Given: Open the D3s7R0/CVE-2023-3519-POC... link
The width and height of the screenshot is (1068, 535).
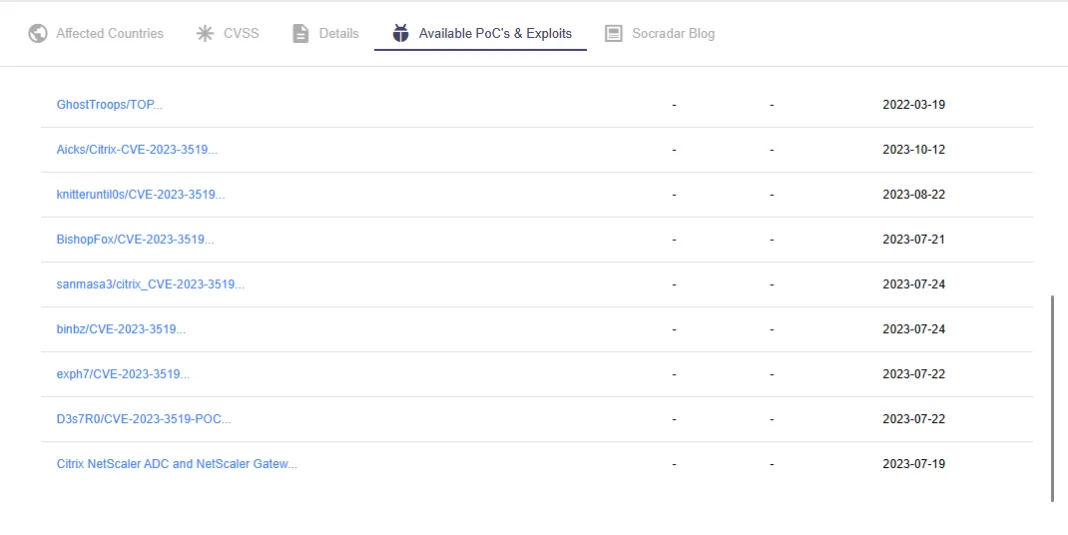Looking at the screenshot, I should point(144,420).
